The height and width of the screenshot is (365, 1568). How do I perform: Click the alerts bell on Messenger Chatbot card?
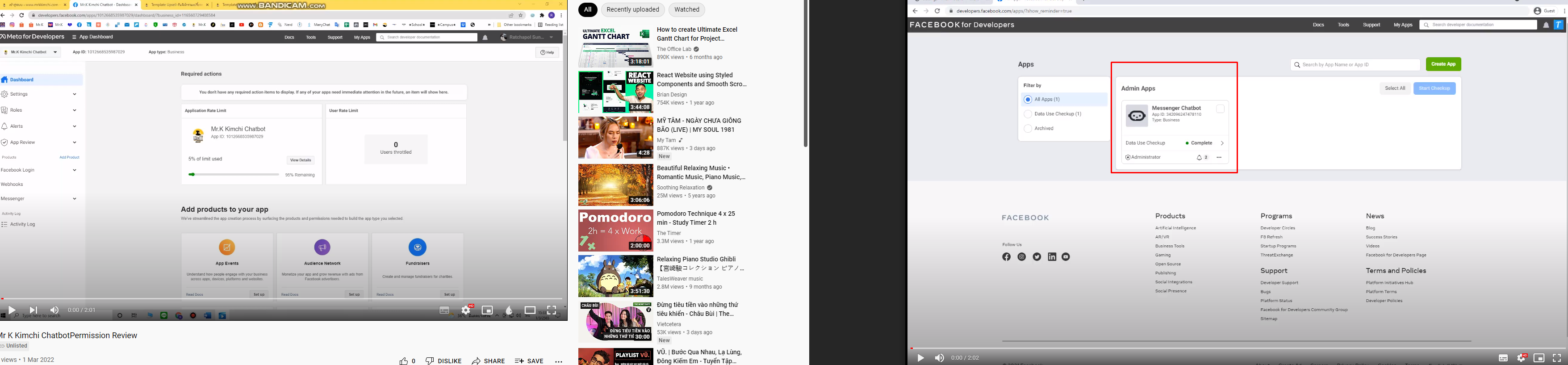point(1199,157)
